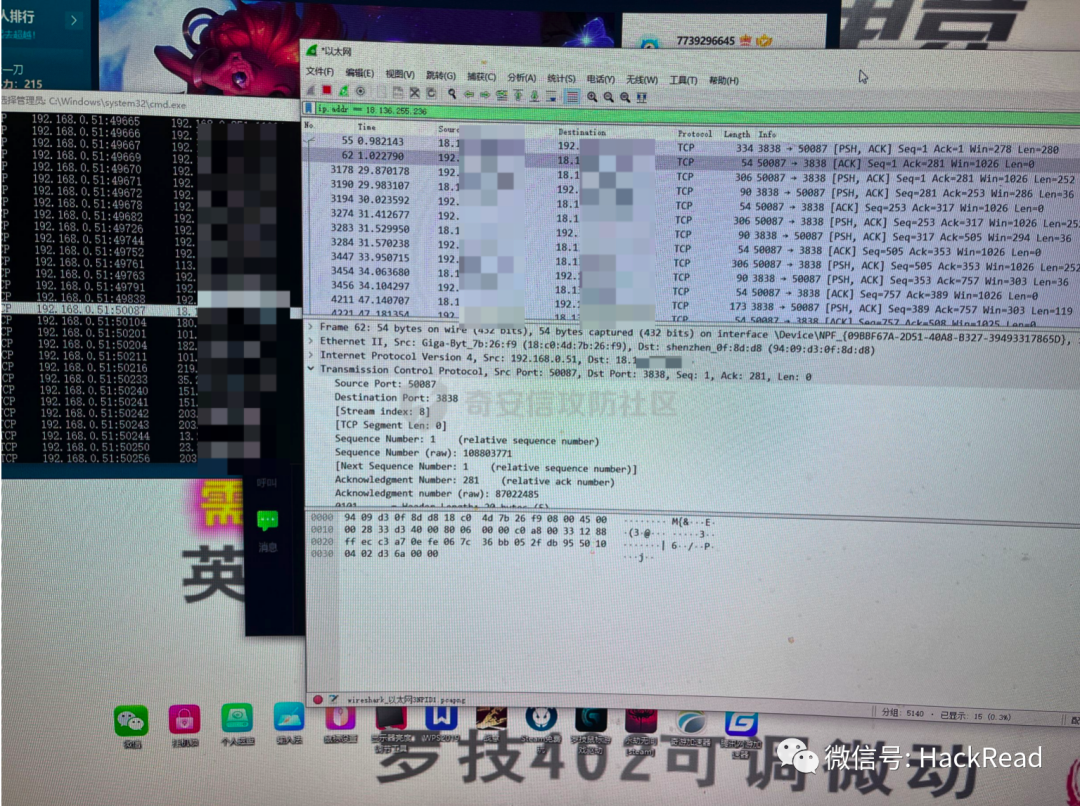Screen dimensions: 1080x806
Task: Sort by the Info column header
Action: [767, 135]
